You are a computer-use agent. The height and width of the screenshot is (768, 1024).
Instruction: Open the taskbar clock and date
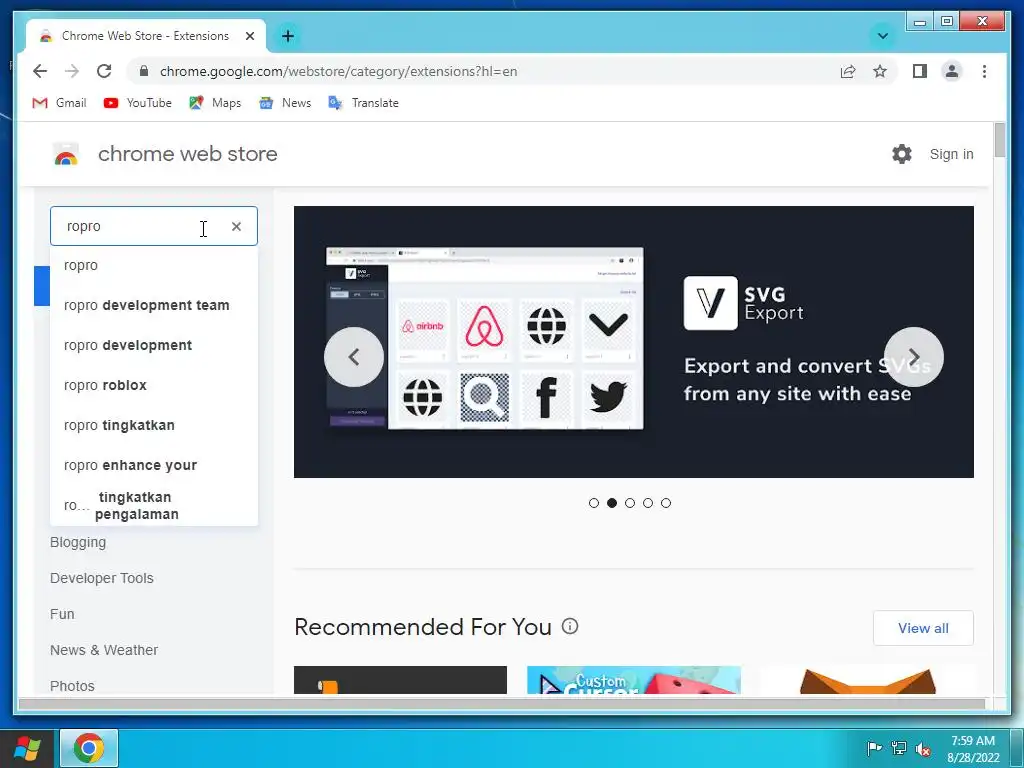coord(973,749)
